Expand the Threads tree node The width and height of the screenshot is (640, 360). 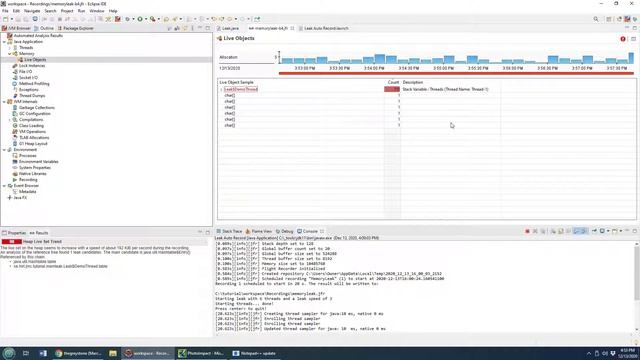(10, 48)
